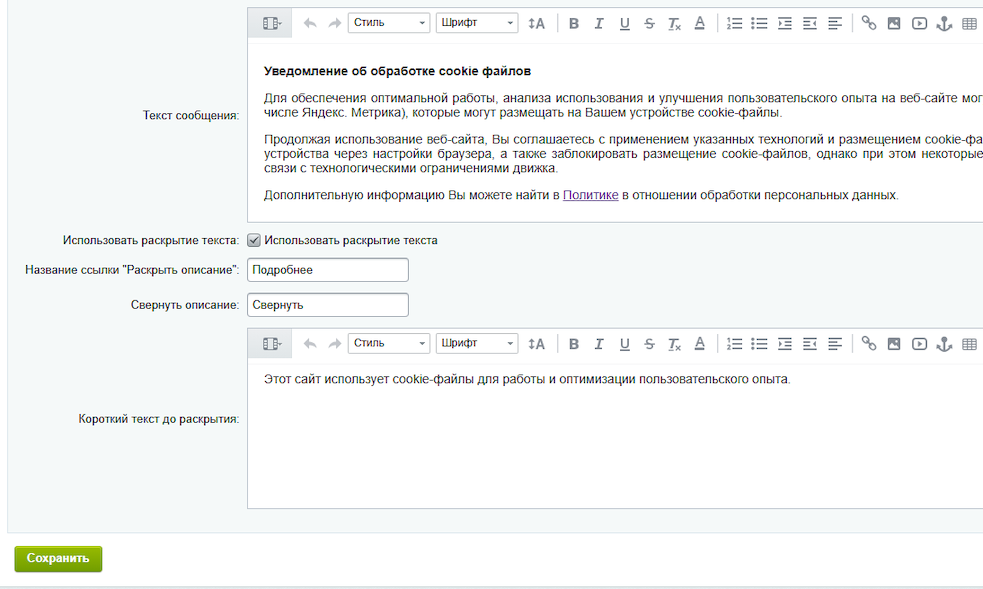This screenshot has height=589, width=983.
Task: Insert table in message text editor
Action: coord(968,23)
